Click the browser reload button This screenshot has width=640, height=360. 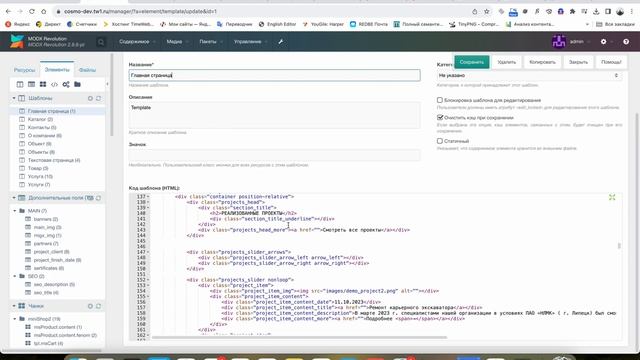tap(32, 11)
